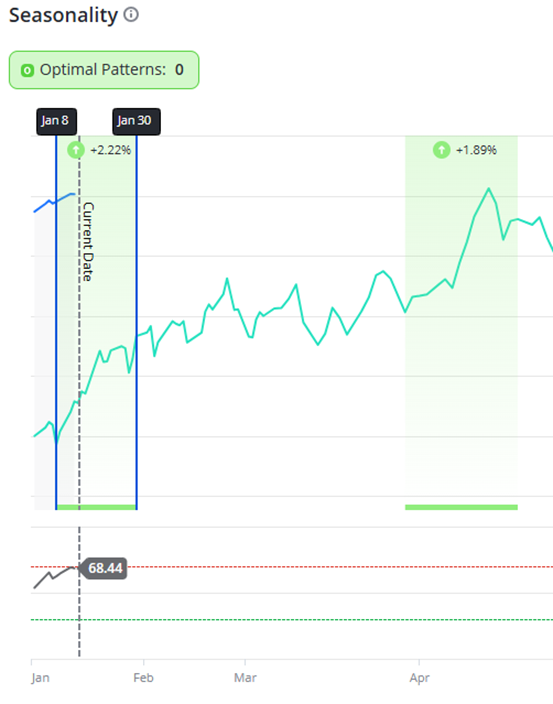Open the Optimal Patterns: 0 button
Viewport: 553px width, 704px height.
tap(104, 70)
